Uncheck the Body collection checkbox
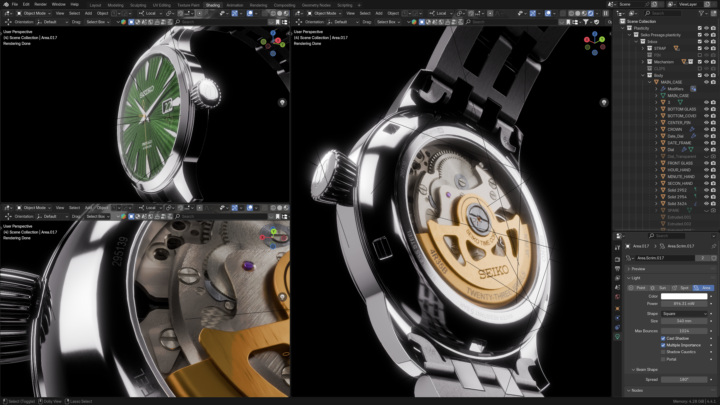This screenshot has height=405, width=720. [700, 75]
